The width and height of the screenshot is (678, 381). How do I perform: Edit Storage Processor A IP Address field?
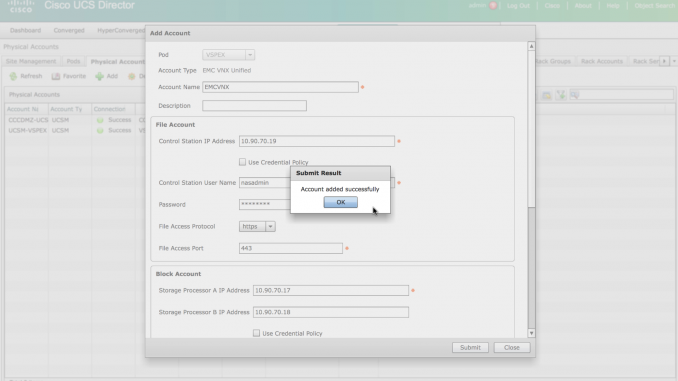(x=330, y=290)
